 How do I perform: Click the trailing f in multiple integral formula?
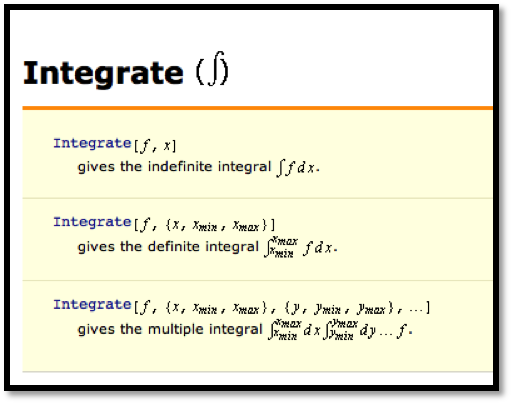[x=403, y=331]
